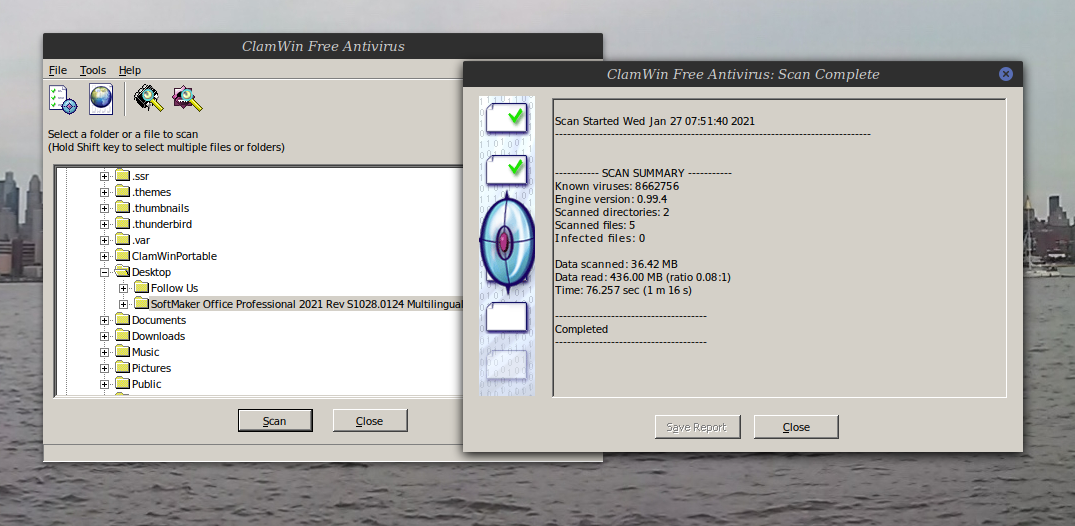Open the Tools menu
The image size is (1075, 526).
(x=93, y=70)
